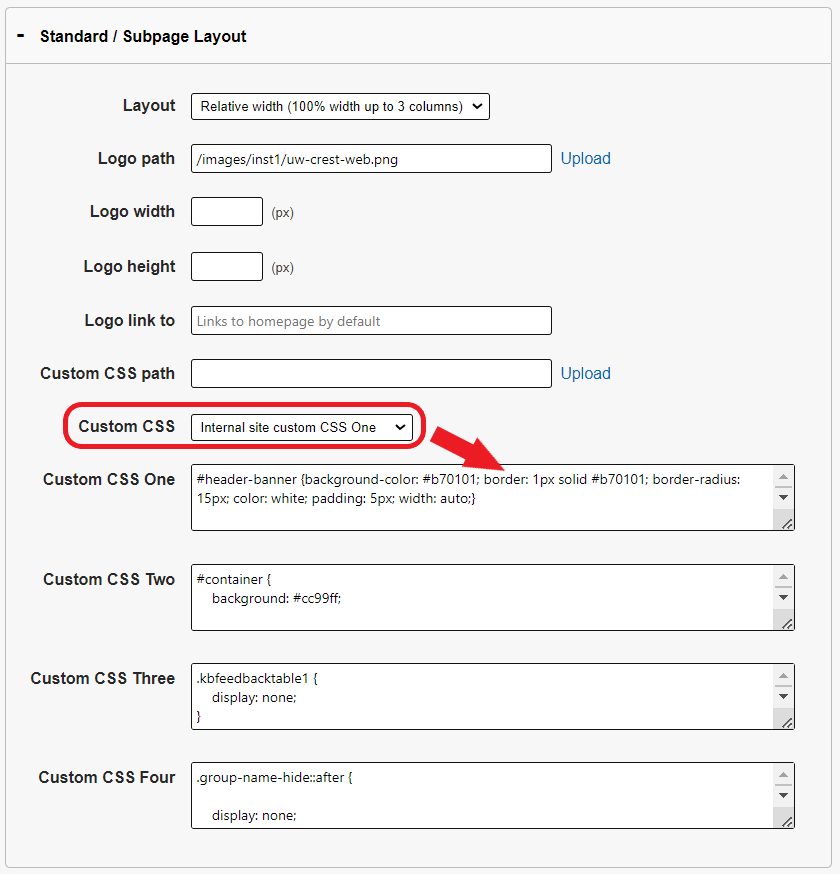Open the Custom CSS dropdown

302,428
